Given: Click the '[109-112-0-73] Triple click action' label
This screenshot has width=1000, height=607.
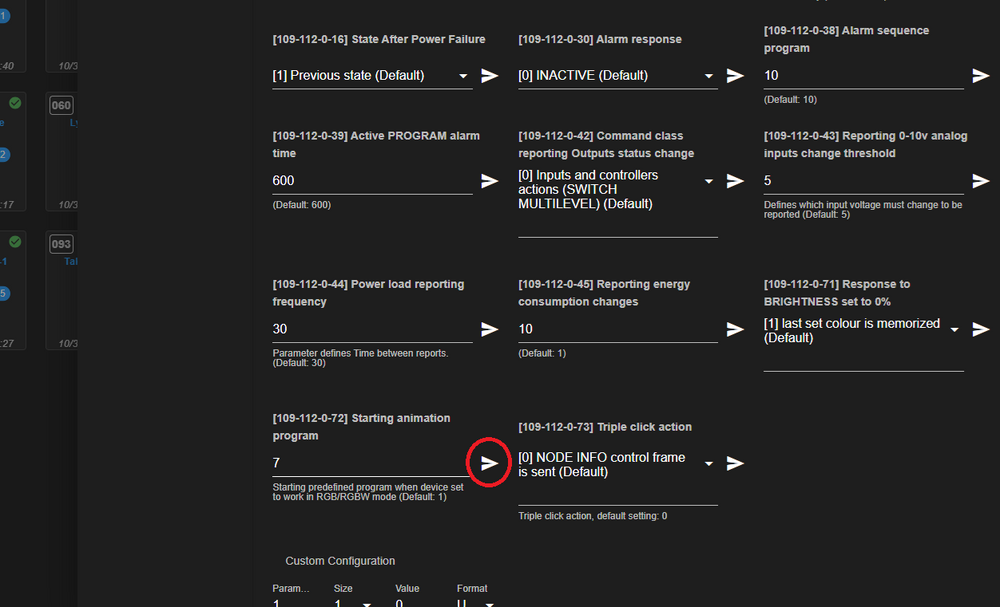Looking at the screenshot, I should [605, 427].
